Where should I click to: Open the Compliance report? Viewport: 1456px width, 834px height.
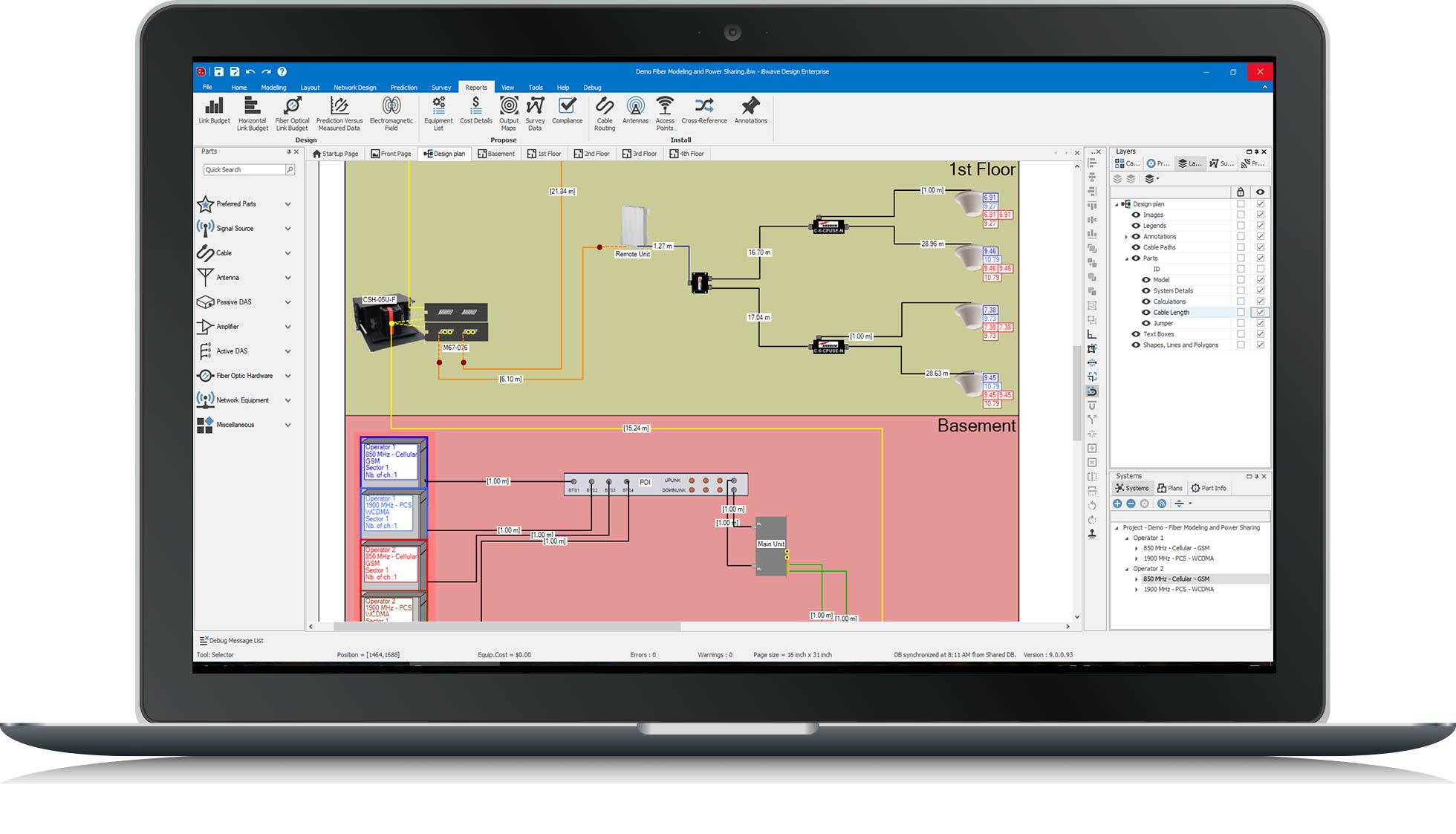click(x=567, y=111)
